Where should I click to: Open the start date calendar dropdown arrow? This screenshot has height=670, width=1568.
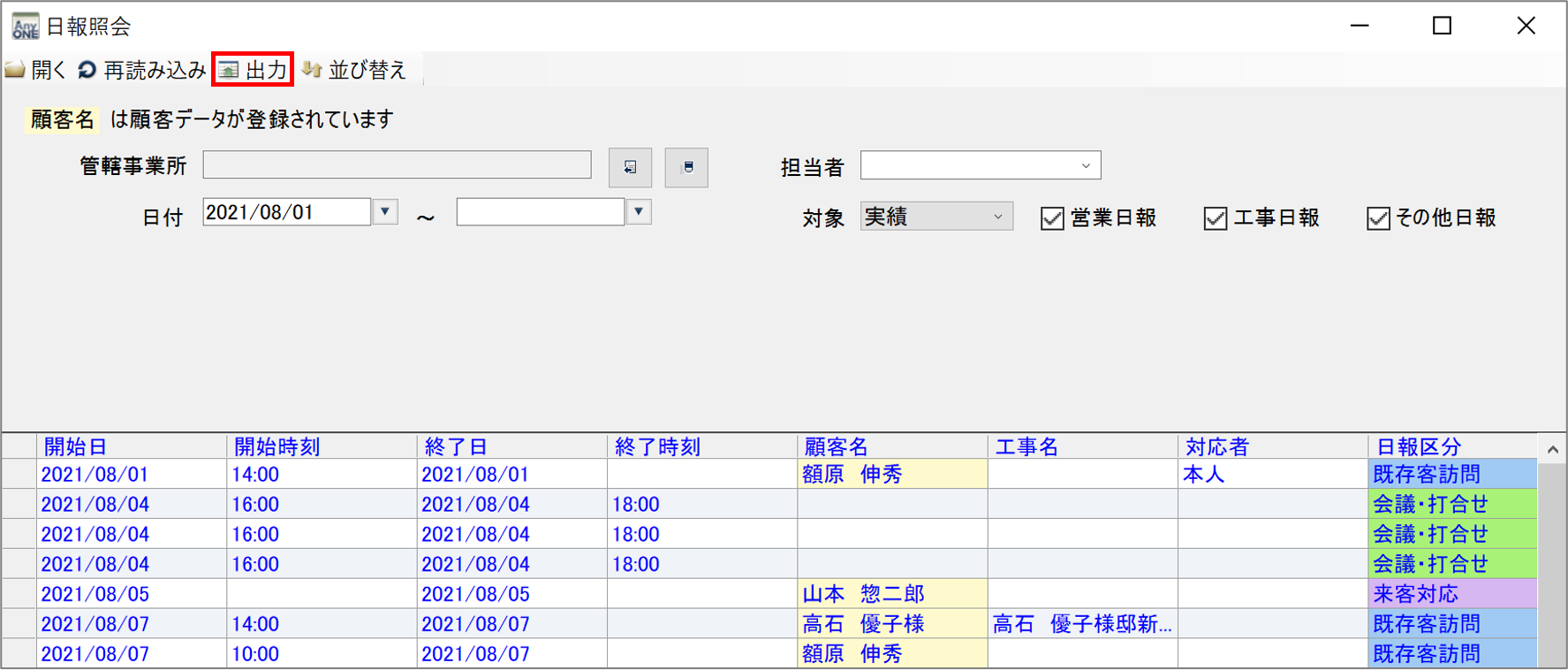[385, 212]
